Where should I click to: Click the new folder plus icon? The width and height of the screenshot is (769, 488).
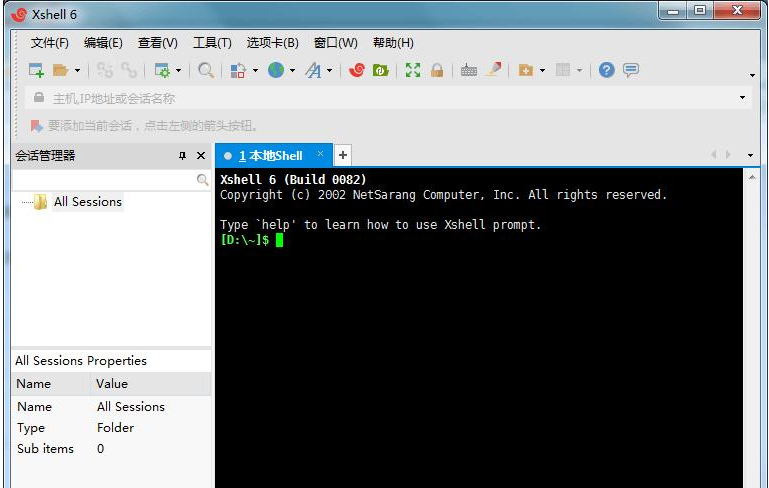pos(525,70)
